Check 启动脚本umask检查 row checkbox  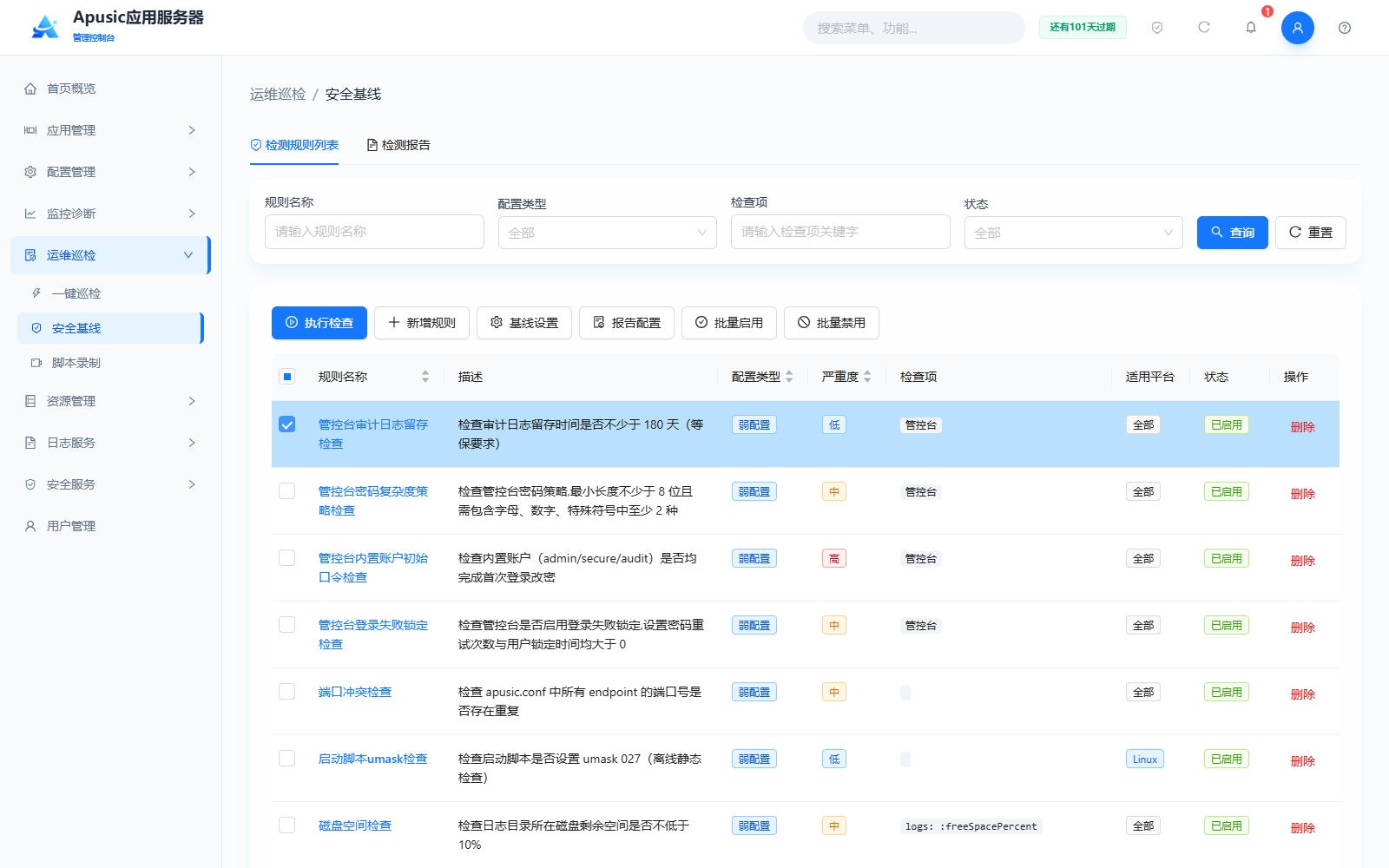287,759
